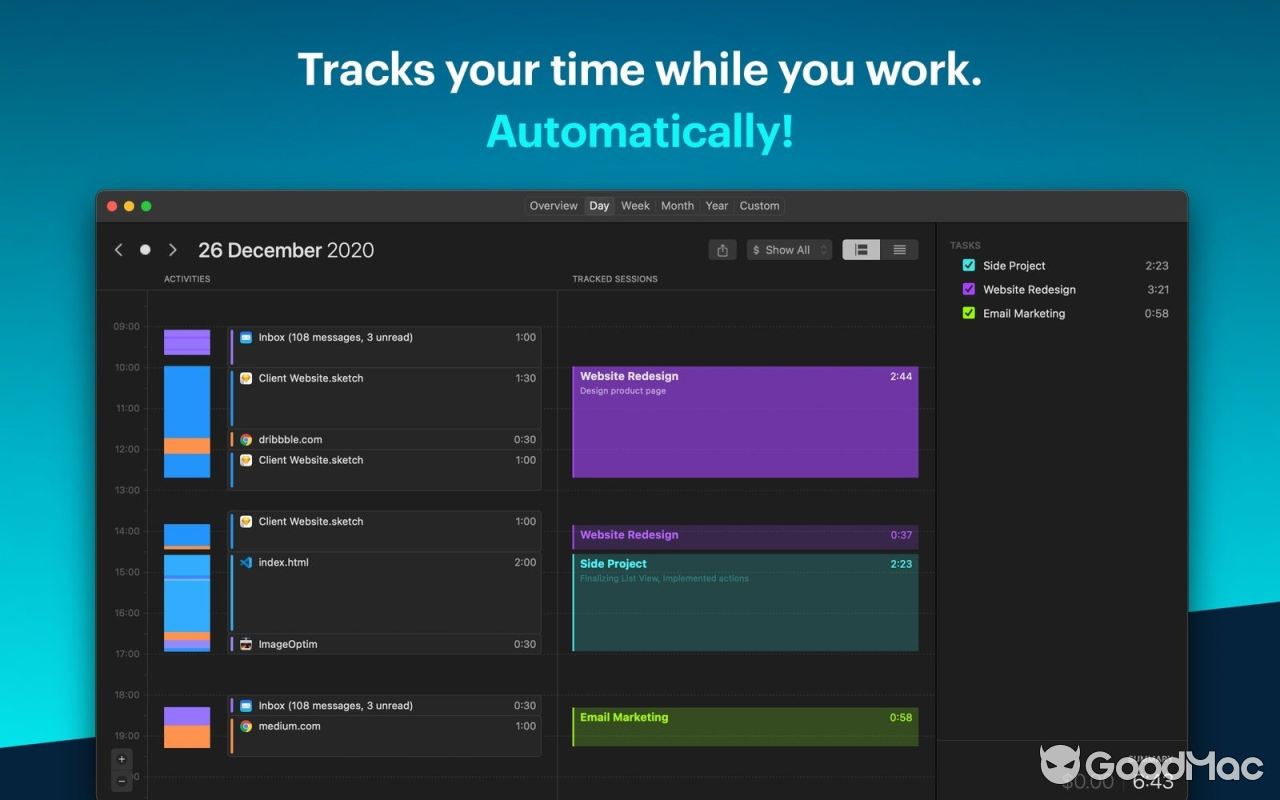The image size is (1280, 800).
Task: Switch to the Week tab
Action: click(x=635, y=205)
